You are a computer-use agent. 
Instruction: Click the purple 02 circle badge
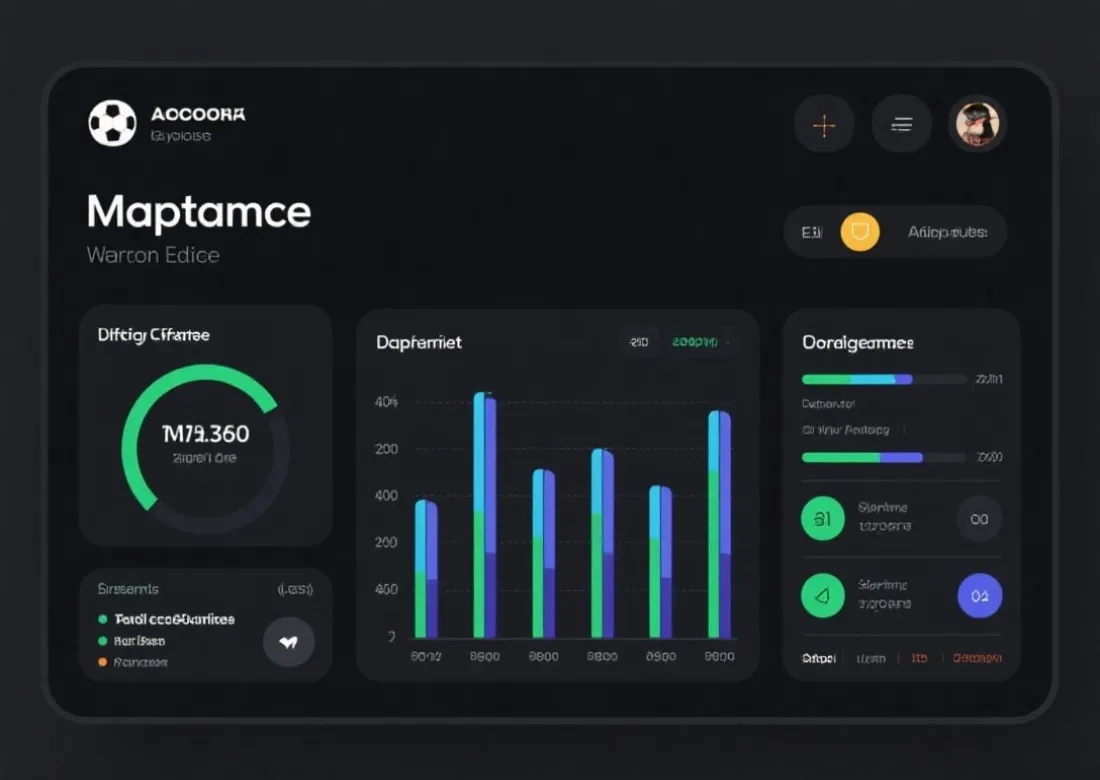tap(979, 596)
